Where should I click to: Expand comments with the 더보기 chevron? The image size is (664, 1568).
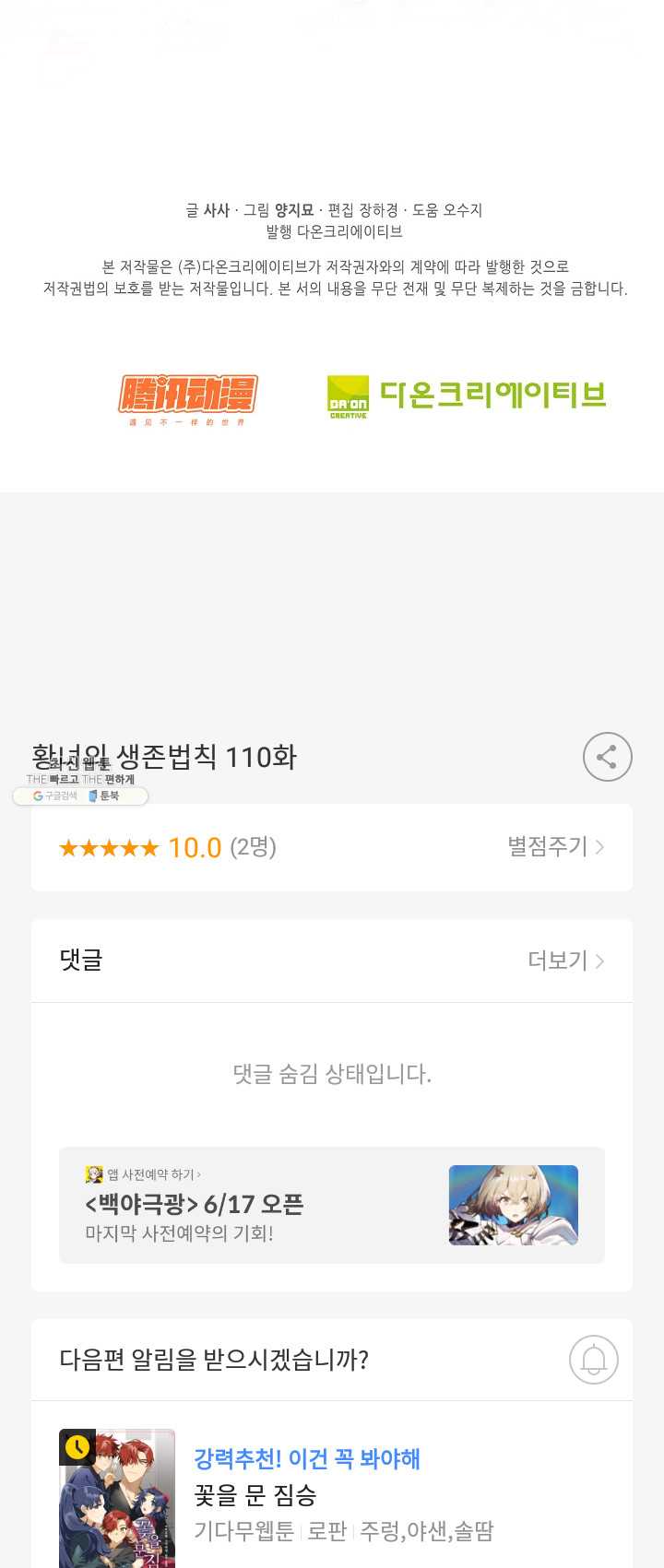tap(566, 961)
